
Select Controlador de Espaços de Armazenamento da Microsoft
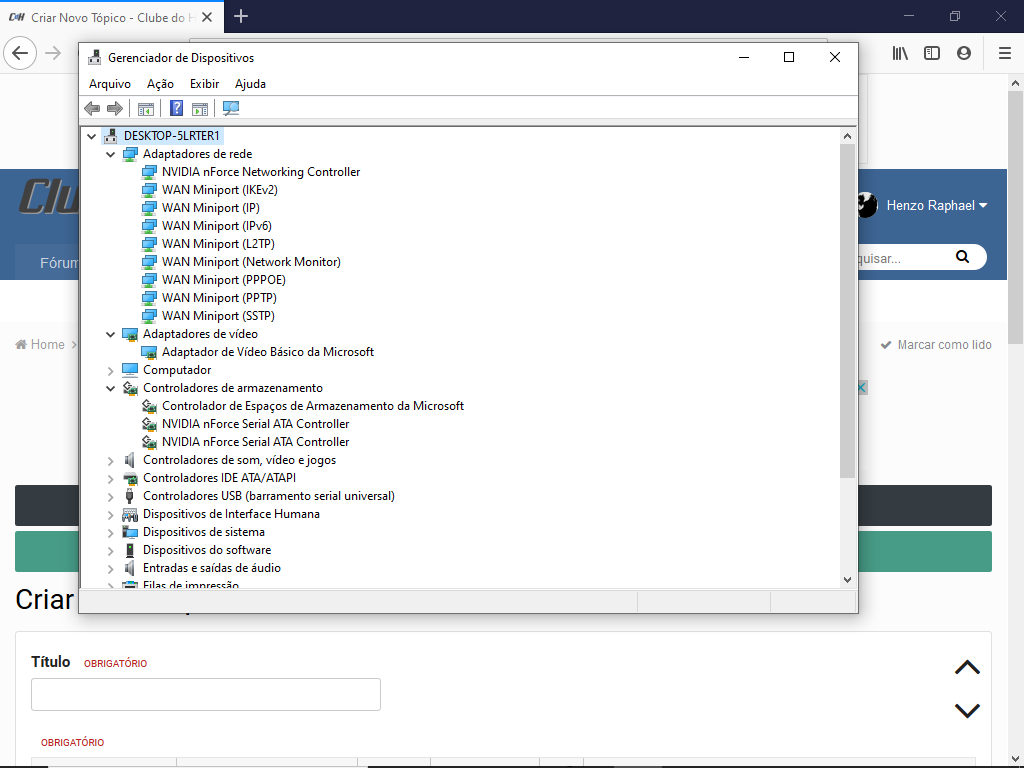[313, 406]
